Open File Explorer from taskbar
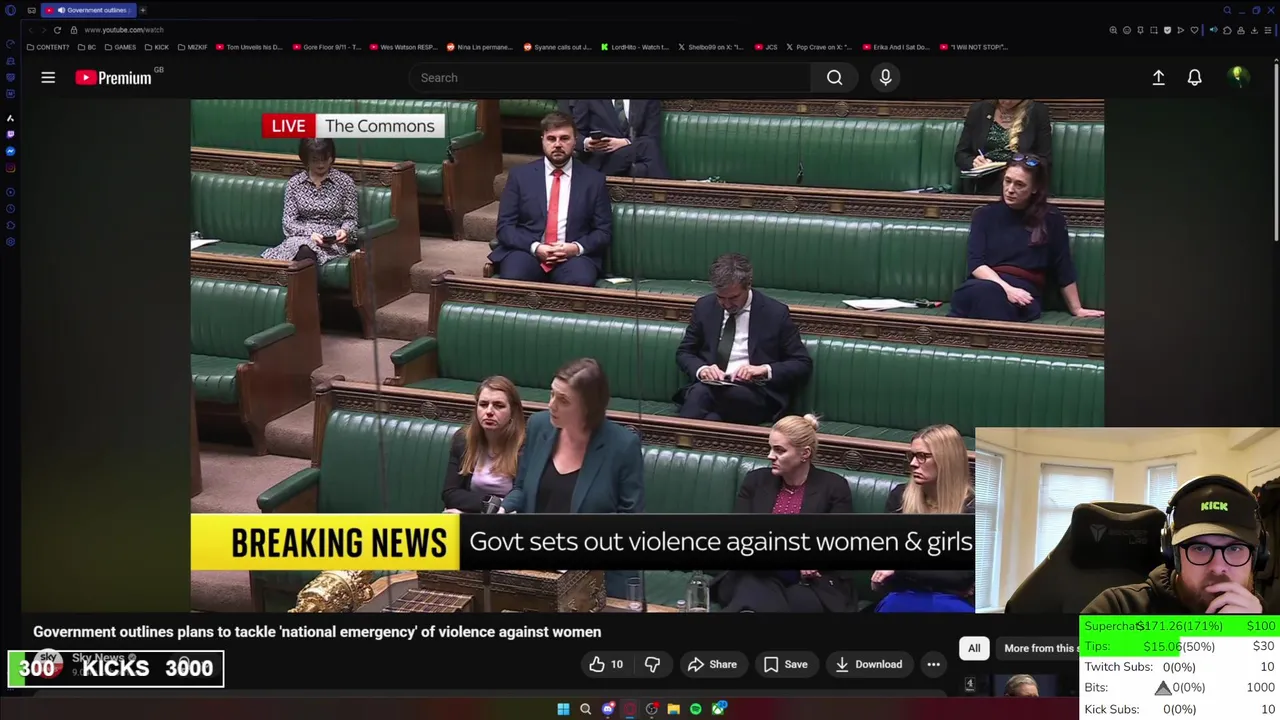This screenshot has width=1280, height=720. pos(673,709)
